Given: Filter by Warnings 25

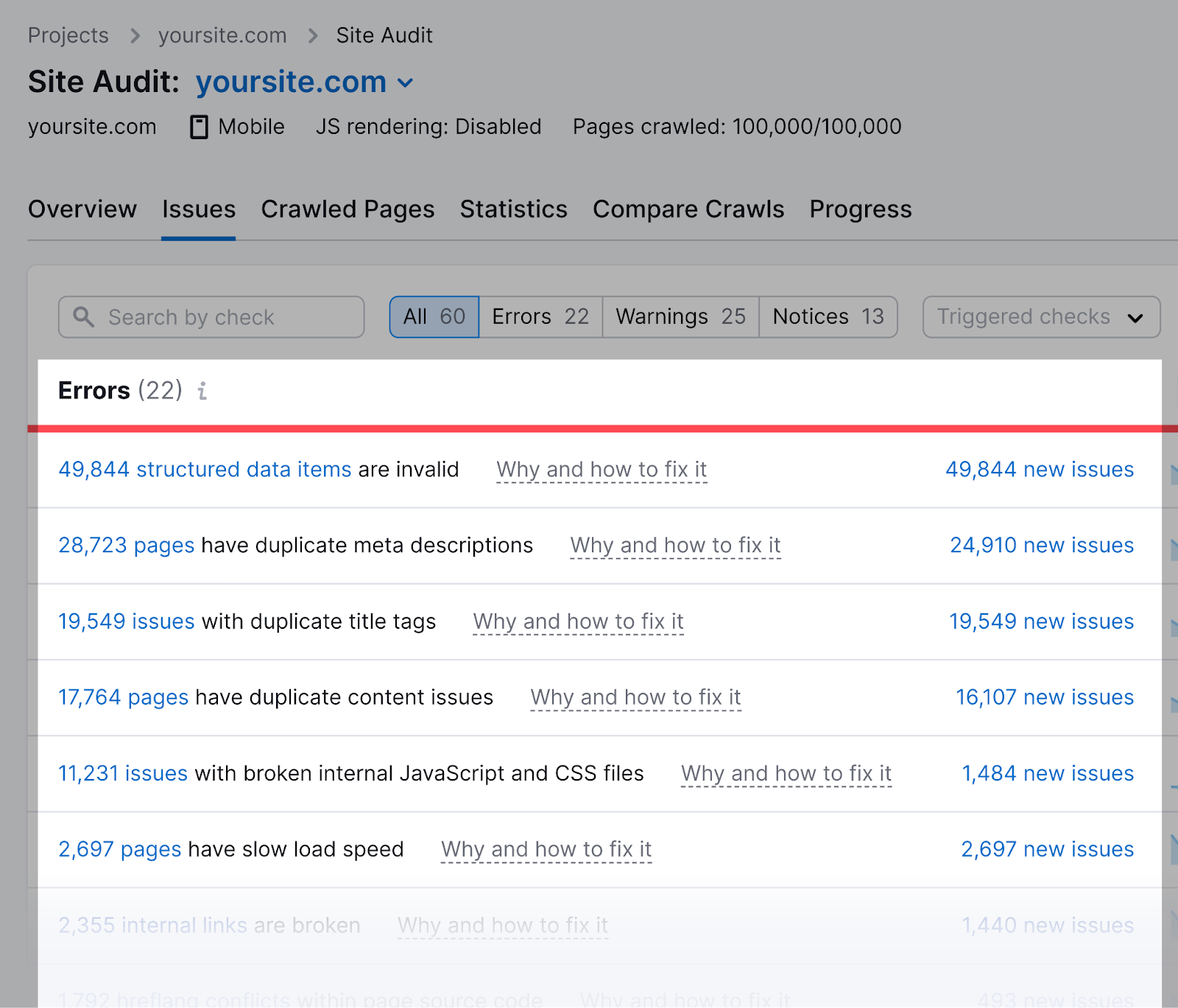Looking at the screenshot, I should pos(680,317).
